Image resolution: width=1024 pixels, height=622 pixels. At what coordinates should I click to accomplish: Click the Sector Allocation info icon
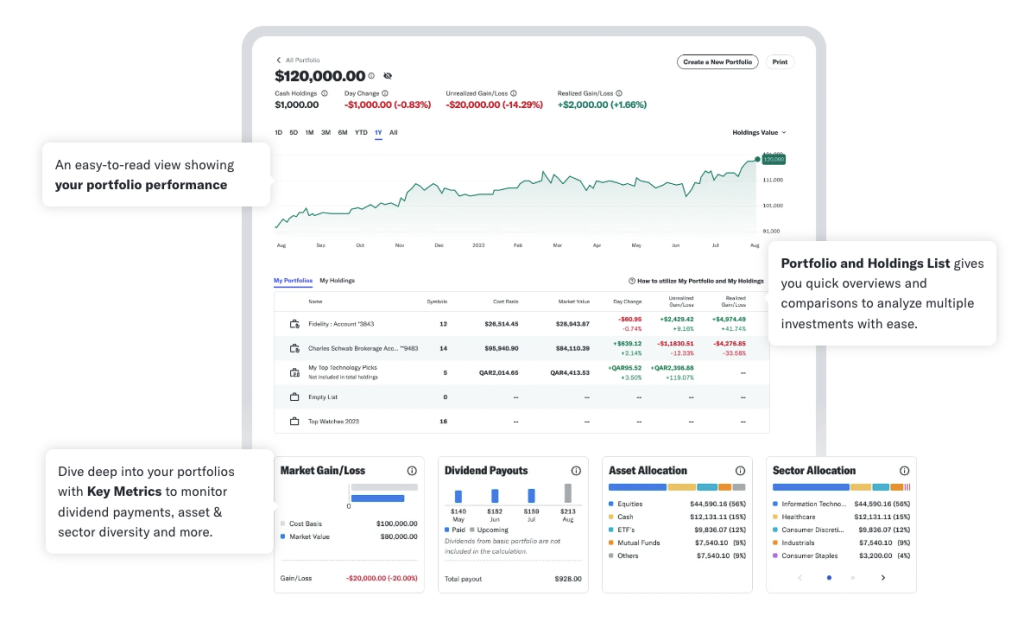(904, 471)
